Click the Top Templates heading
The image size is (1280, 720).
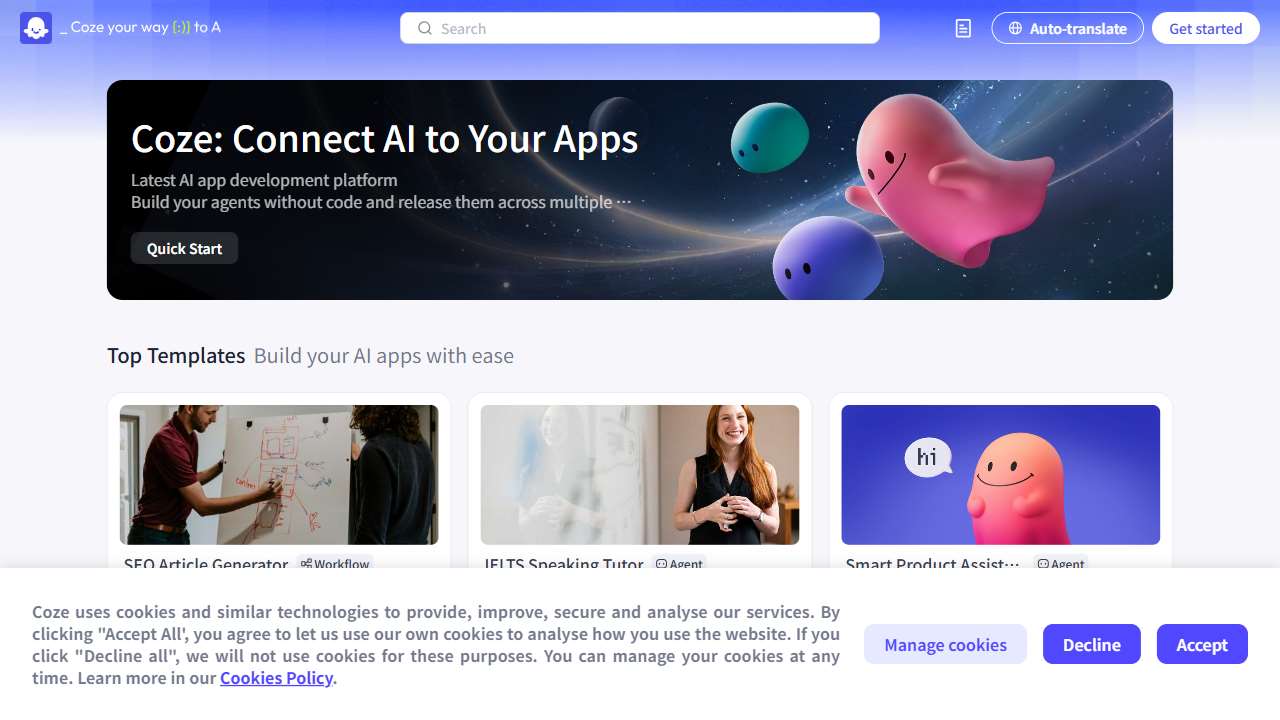tap(176, 356)
